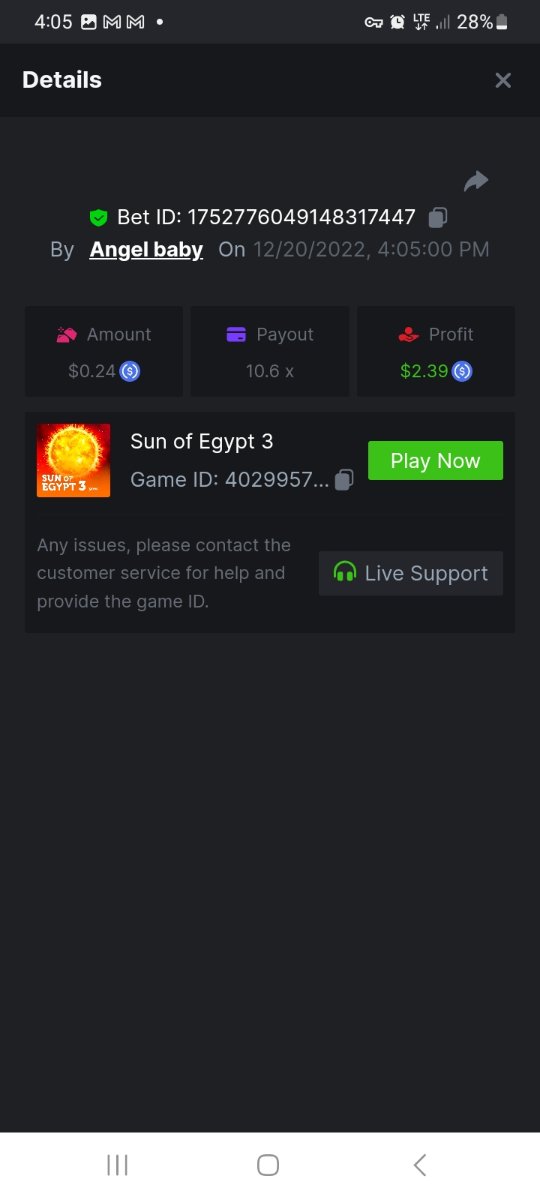
Task: Open the Angel baby user profile
Action: point(146,250)
